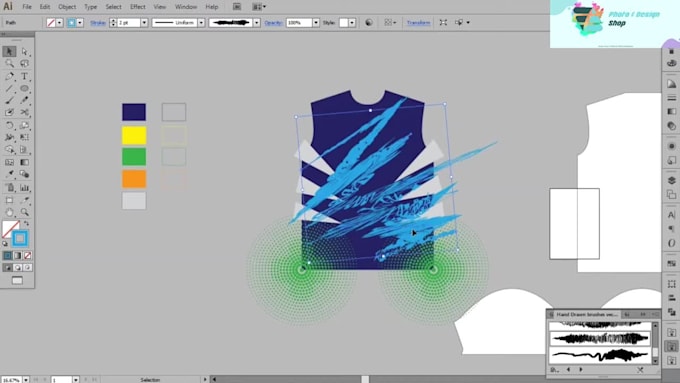
Task: Set paint mode to None
Action: [27, 255]
